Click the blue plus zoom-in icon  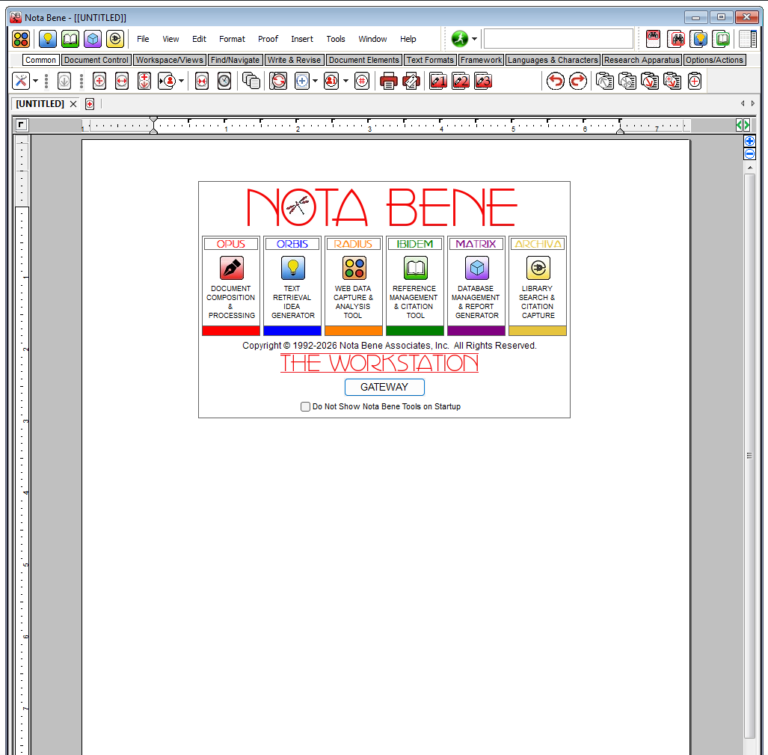pyautogui.click(x=749, y=141)
